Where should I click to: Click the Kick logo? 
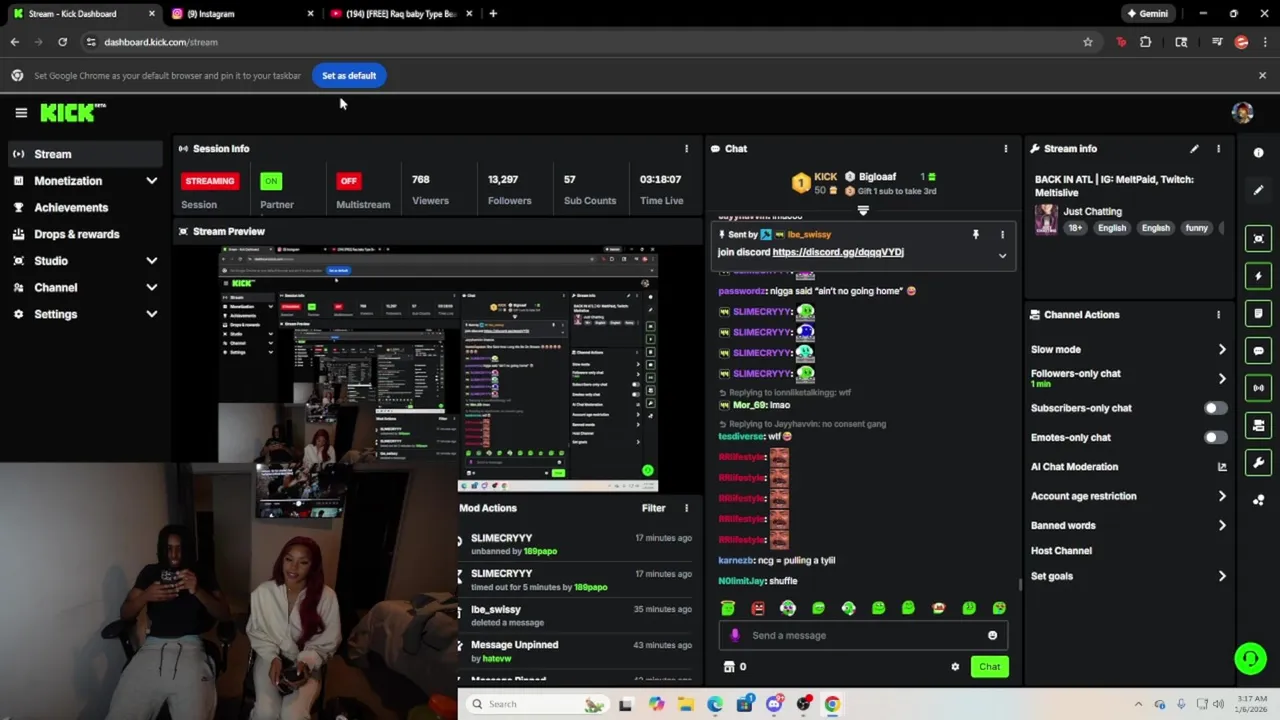coord(72,113)
